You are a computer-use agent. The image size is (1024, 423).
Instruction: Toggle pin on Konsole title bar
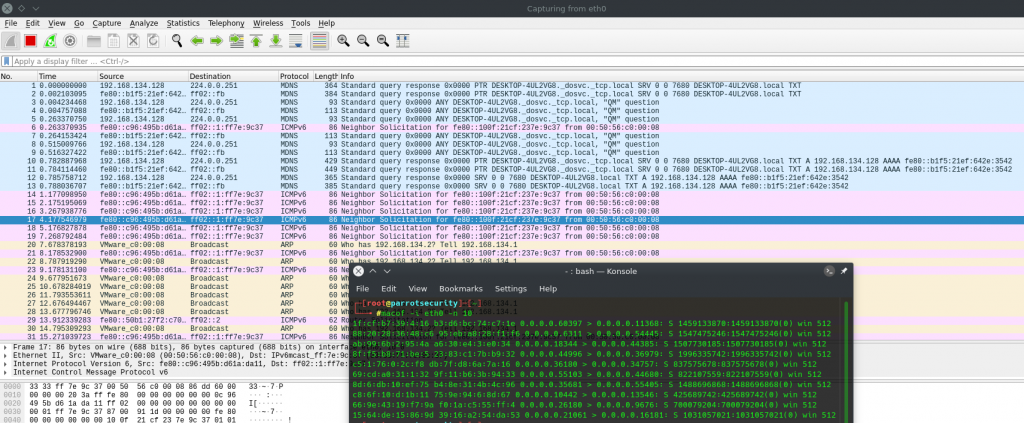click(x=844, y=271)
